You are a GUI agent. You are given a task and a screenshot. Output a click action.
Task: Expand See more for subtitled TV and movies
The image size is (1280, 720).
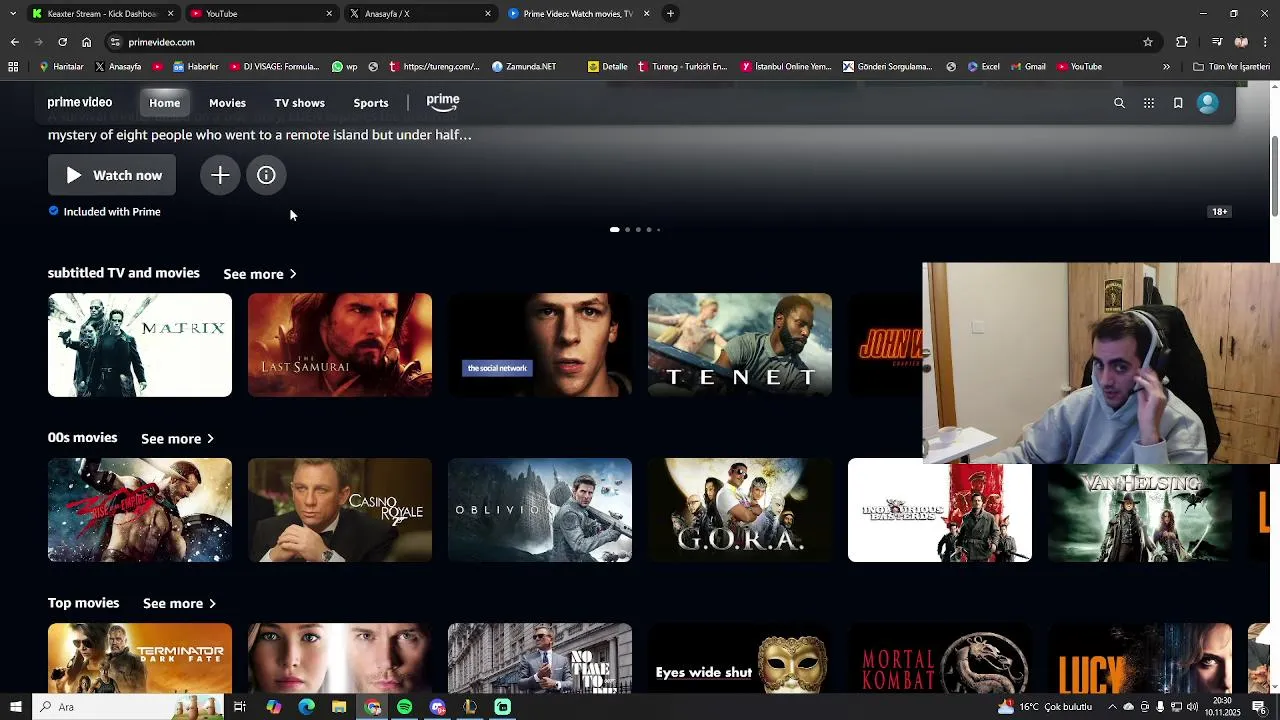260,274
